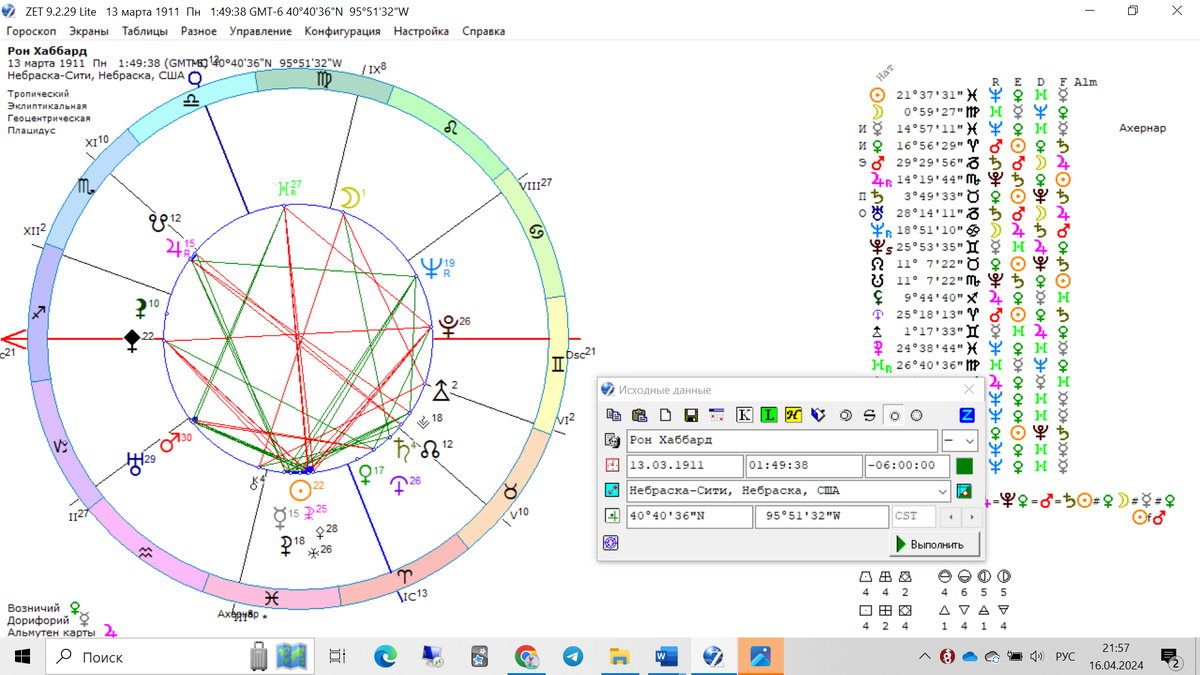
Task: Click the Windows Start button
Action: coord(22,656)
